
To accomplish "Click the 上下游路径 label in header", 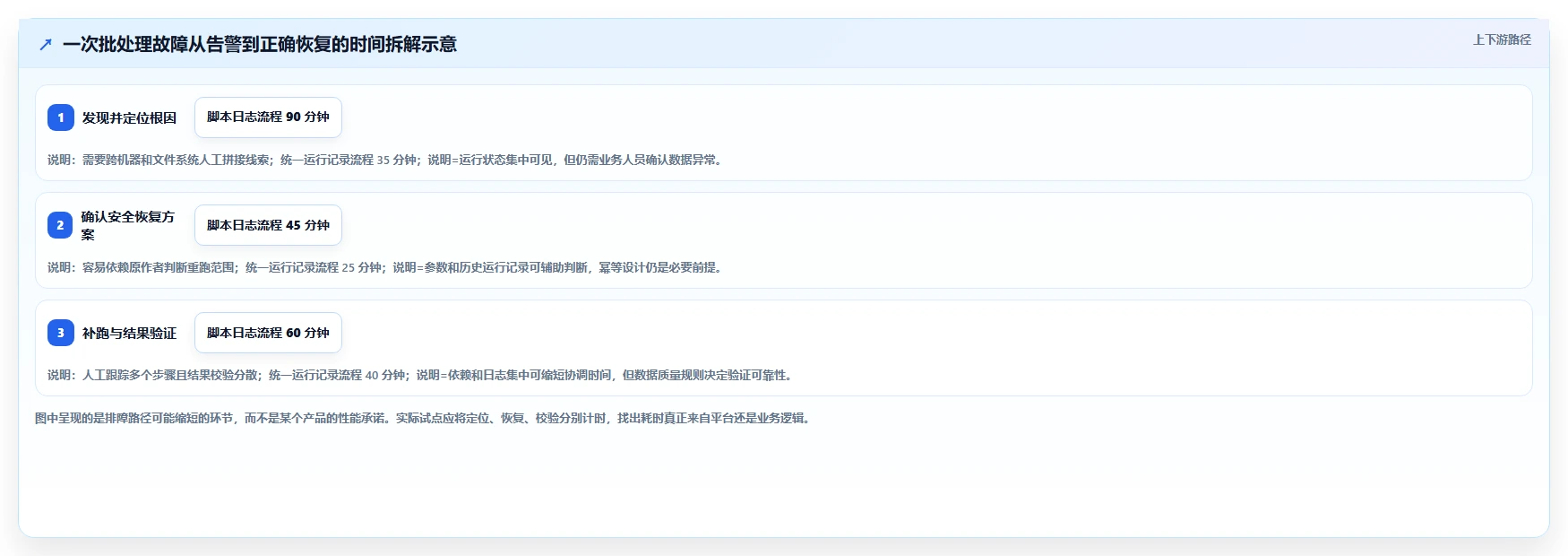I will click(1502, 39).
